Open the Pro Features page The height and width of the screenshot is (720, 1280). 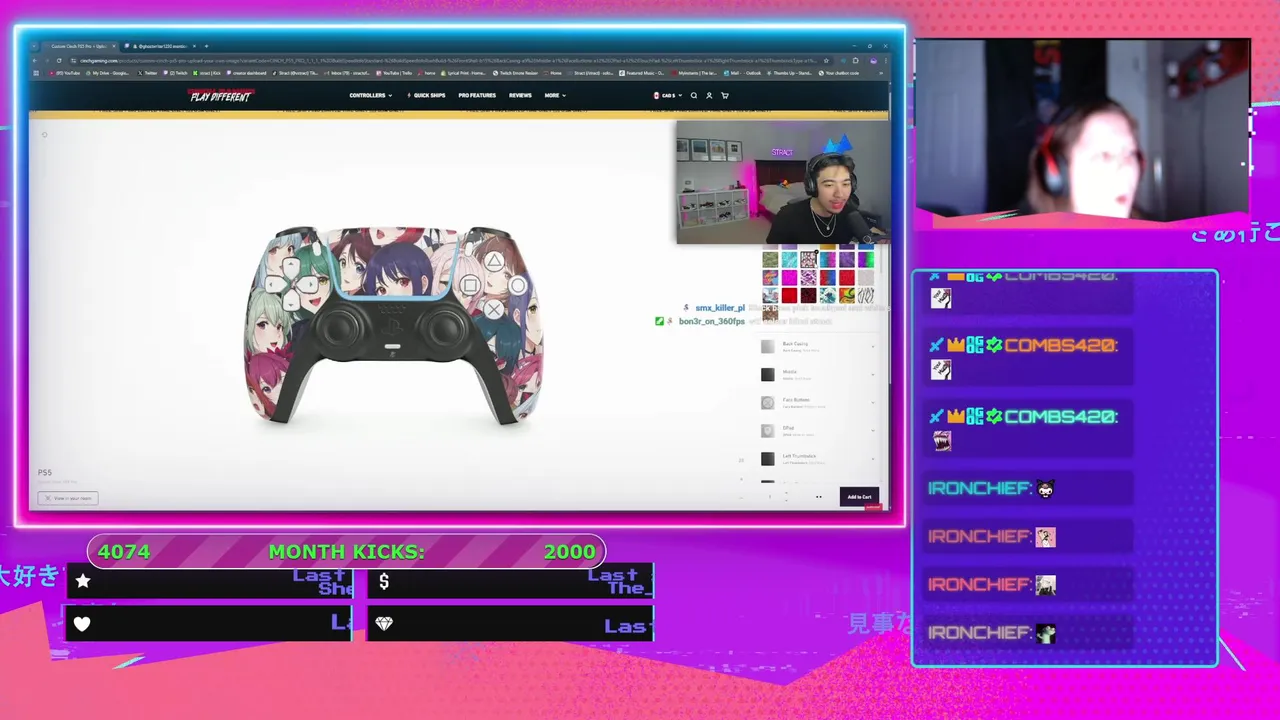click(x=477, y=96)
